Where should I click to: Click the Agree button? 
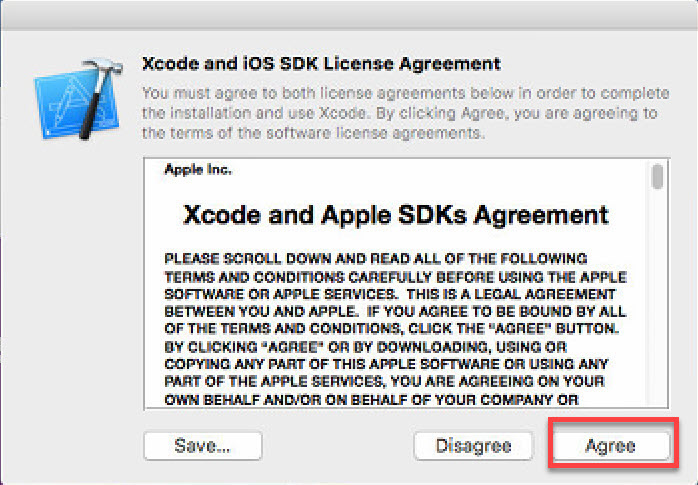click(x=611, y=445)
